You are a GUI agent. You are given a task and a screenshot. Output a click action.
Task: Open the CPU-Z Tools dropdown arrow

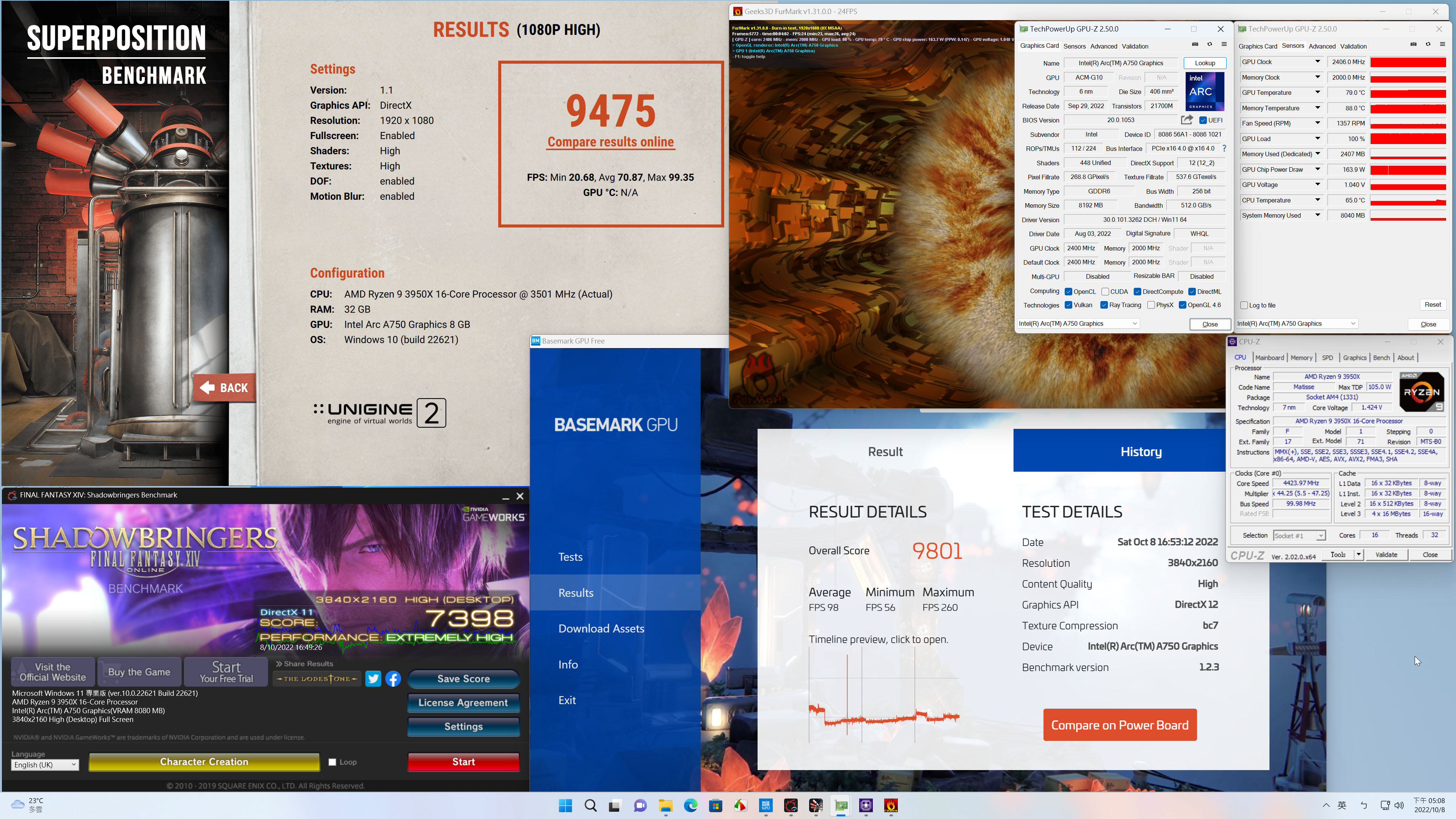click(1358, 554)
